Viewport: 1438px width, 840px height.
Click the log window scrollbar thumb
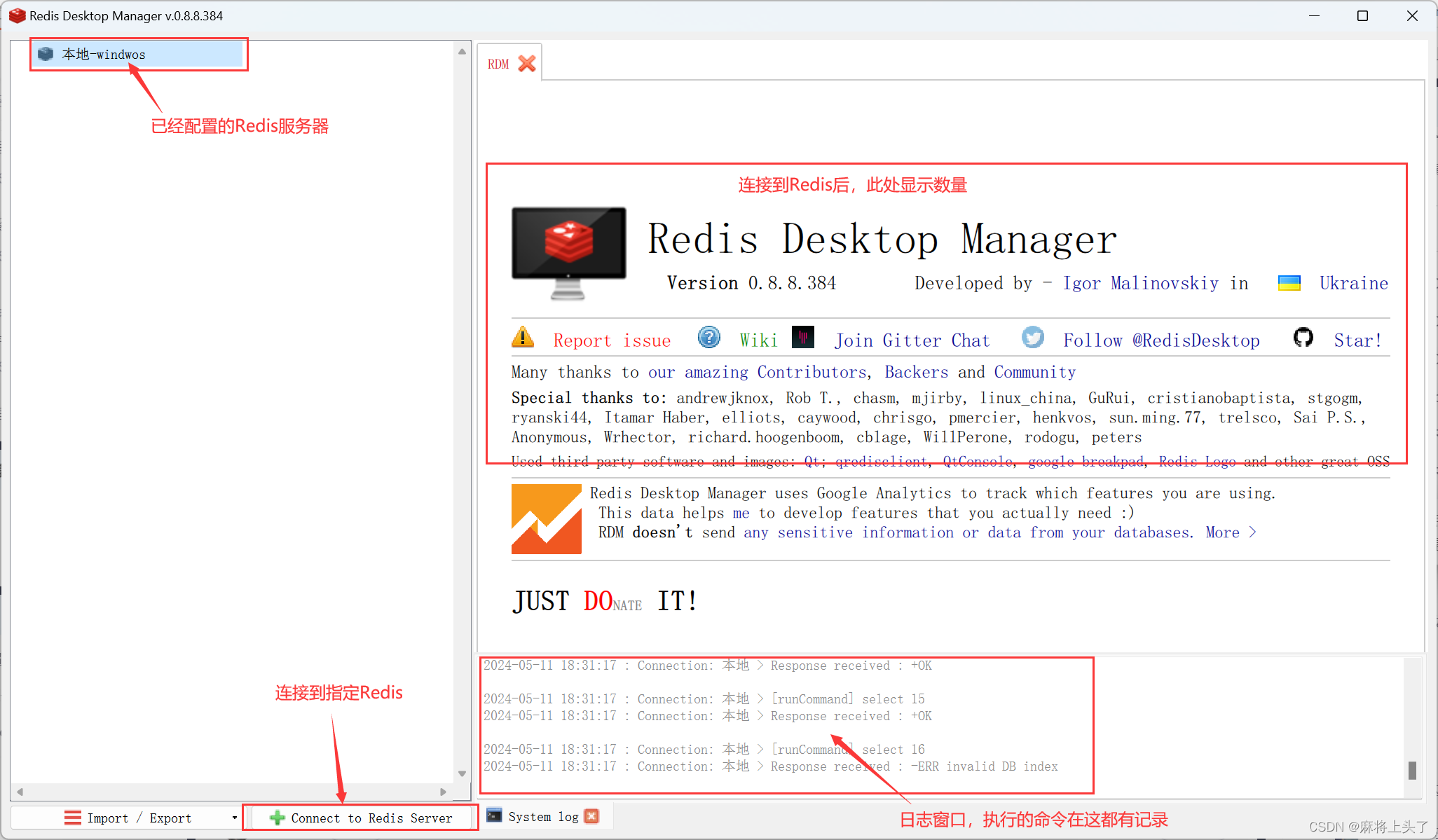pos(1412,770)
